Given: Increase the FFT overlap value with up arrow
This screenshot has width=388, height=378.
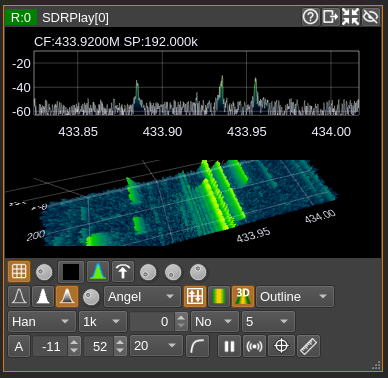Looking at the screenshot, I should tap(181, 317).
